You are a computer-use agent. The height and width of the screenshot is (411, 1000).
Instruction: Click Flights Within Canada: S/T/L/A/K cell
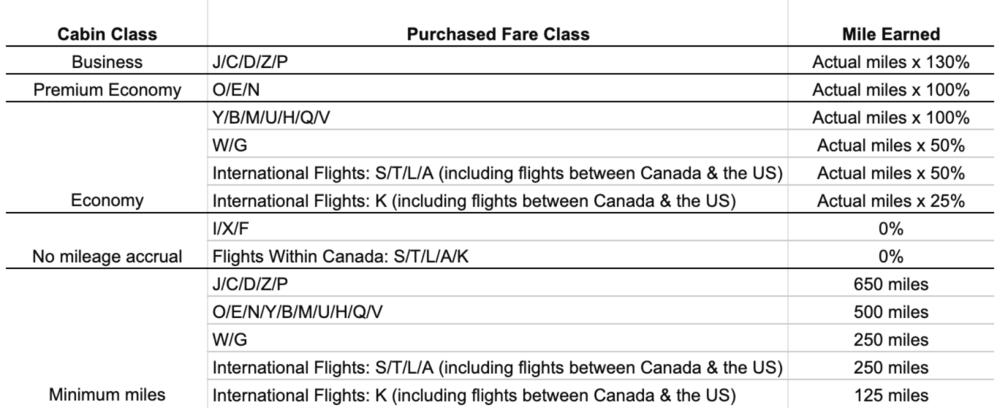tap(497, 256)
